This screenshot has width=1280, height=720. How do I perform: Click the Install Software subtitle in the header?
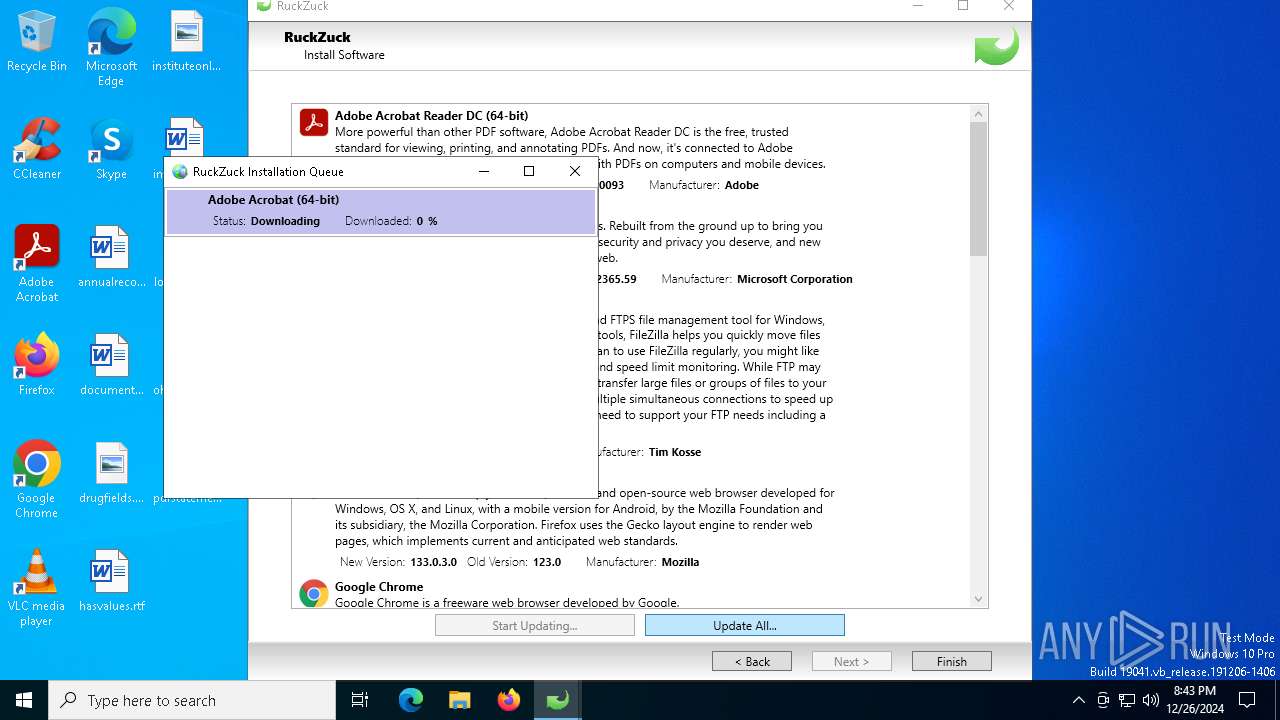(x=344, y=55)
